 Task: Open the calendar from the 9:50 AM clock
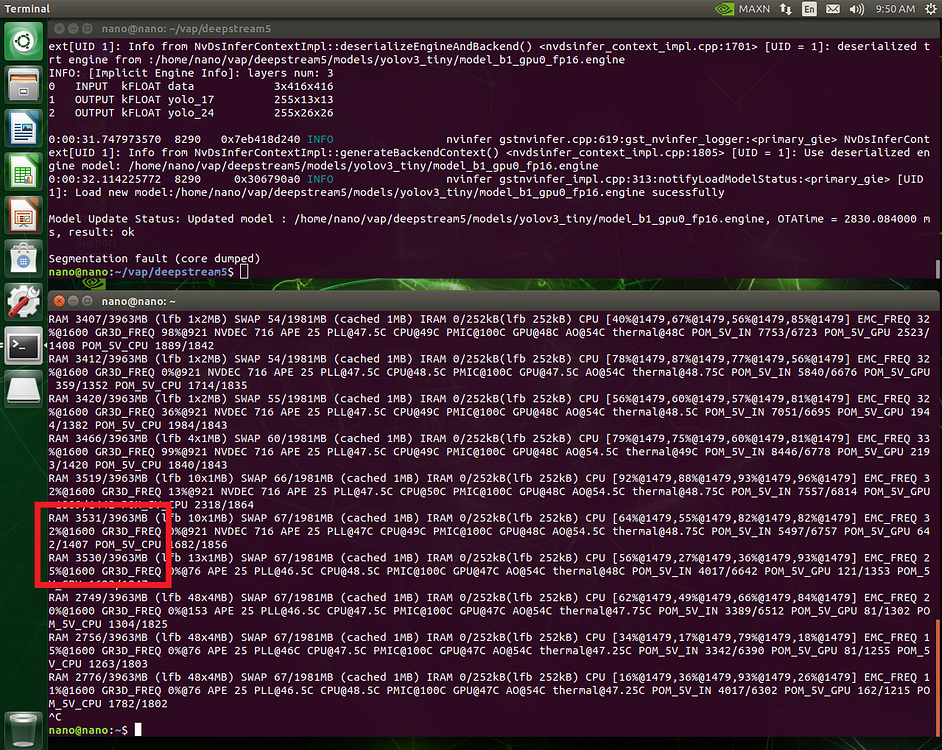[895, 9]
